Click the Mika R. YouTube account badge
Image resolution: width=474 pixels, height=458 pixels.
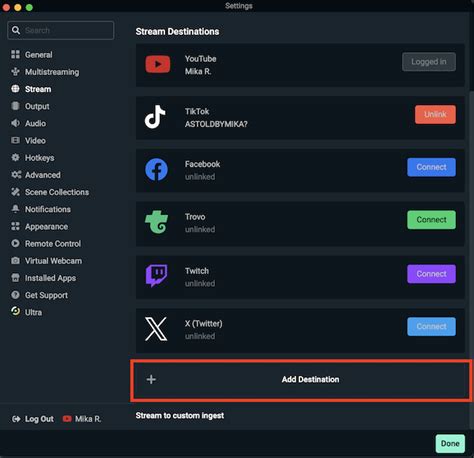pyautogui.click(x=82, y=419)
